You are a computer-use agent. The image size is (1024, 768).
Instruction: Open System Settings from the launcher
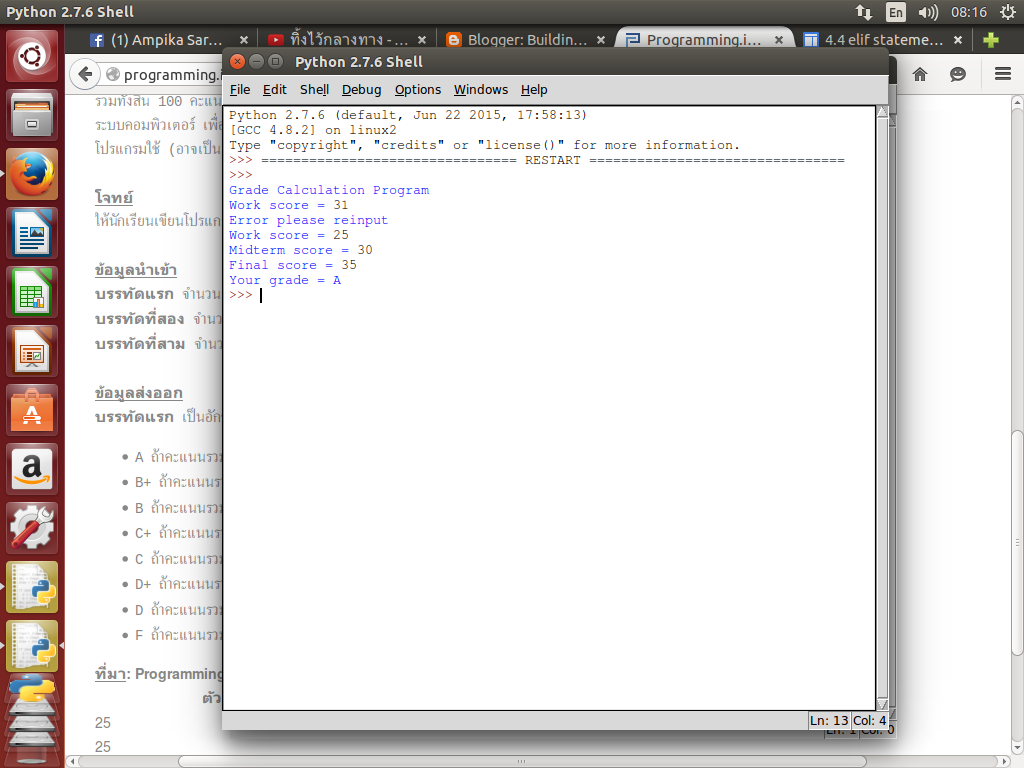pyautogui.click(x=32, y=528)
